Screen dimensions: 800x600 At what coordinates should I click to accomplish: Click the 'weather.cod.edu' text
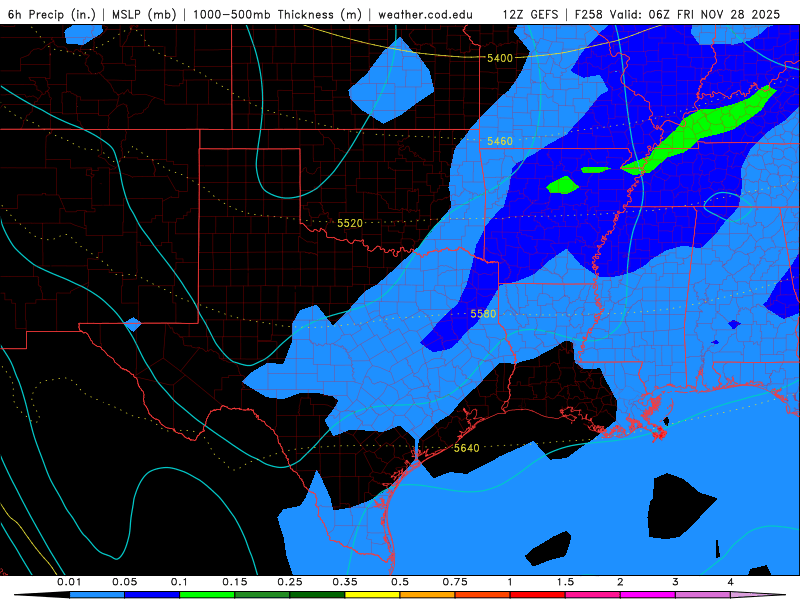(426, 14)
